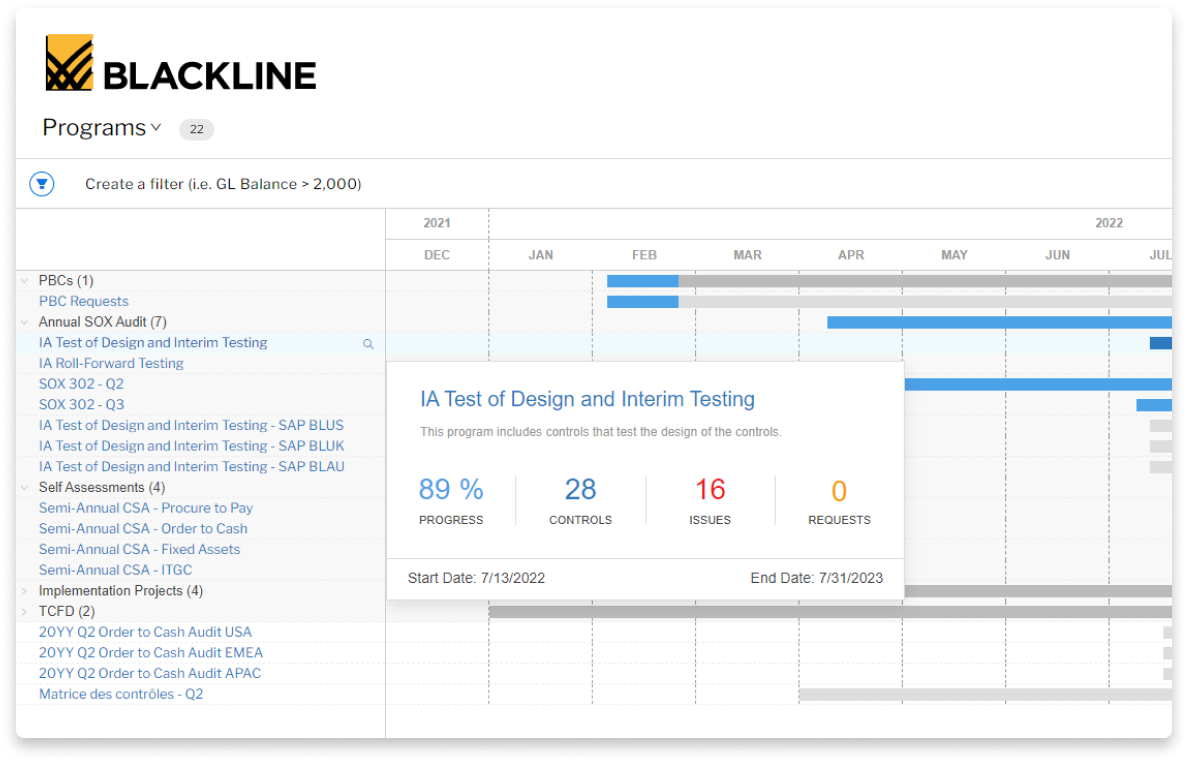Click the Annual SOX Audit timeline bar
The width and height of the screenshot is (1188, 762).
click(999, 323)
